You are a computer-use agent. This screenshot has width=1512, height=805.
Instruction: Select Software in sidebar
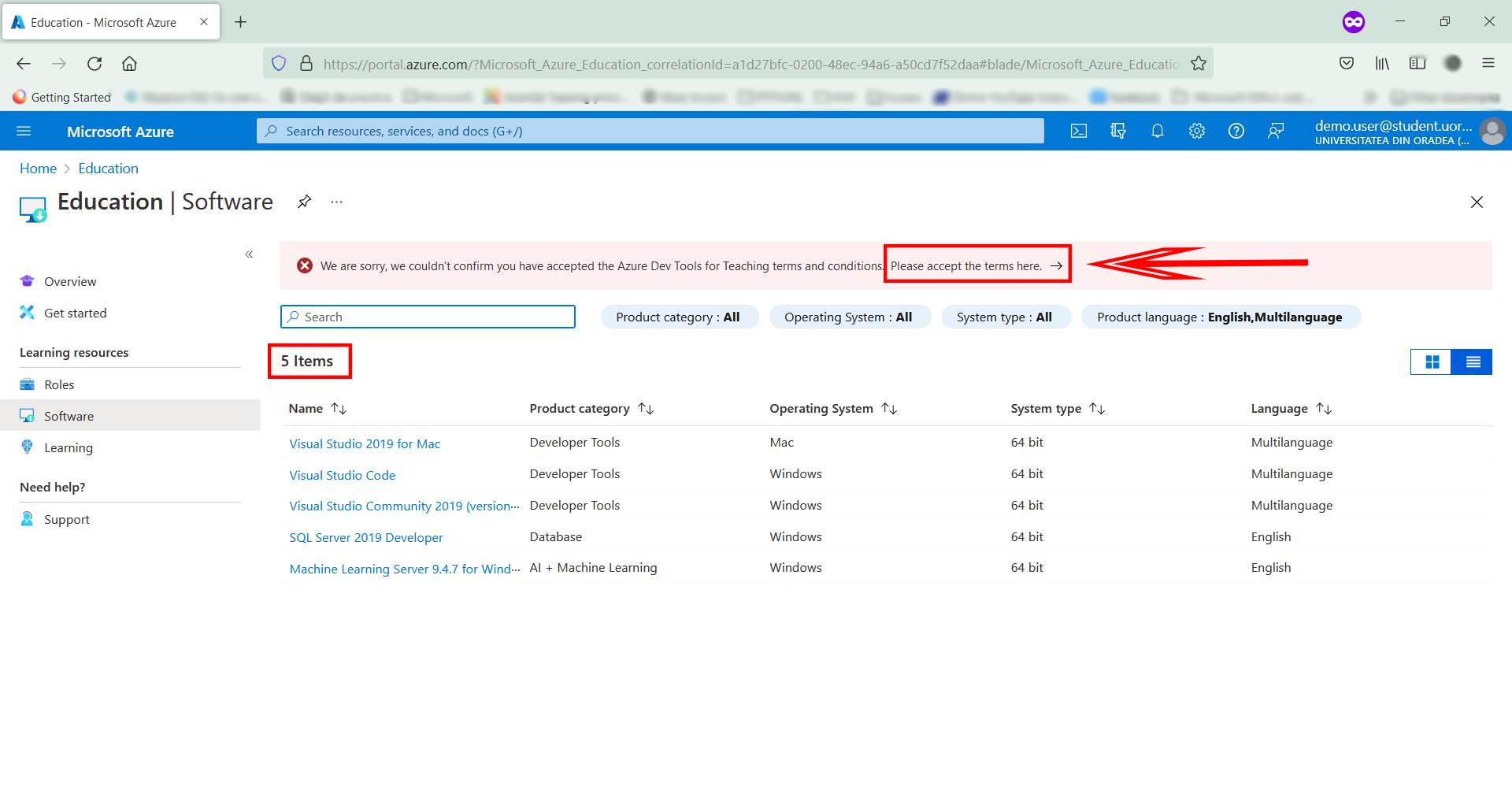coord(130,416)
